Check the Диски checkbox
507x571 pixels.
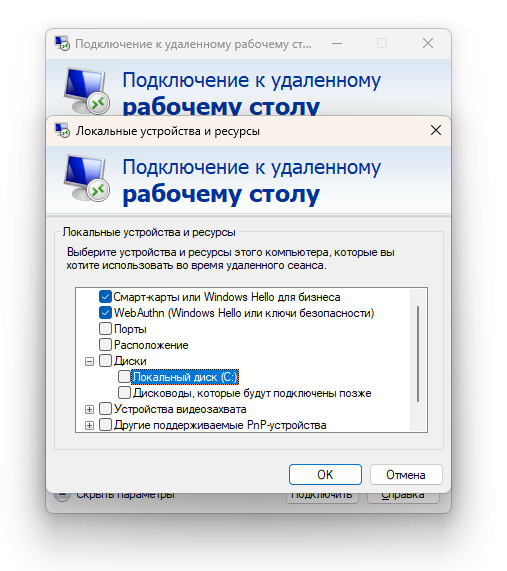105,361
